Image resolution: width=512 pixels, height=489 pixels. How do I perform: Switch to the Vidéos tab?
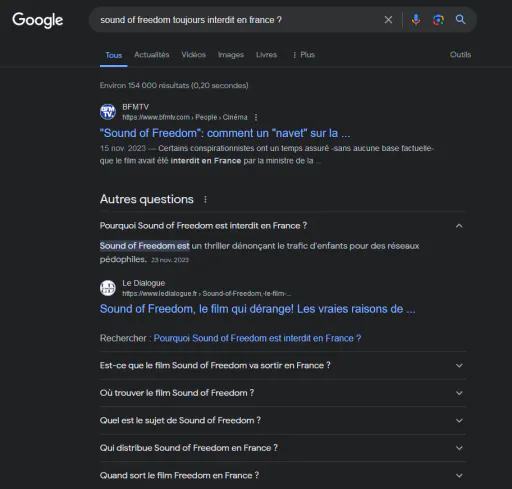193,55
